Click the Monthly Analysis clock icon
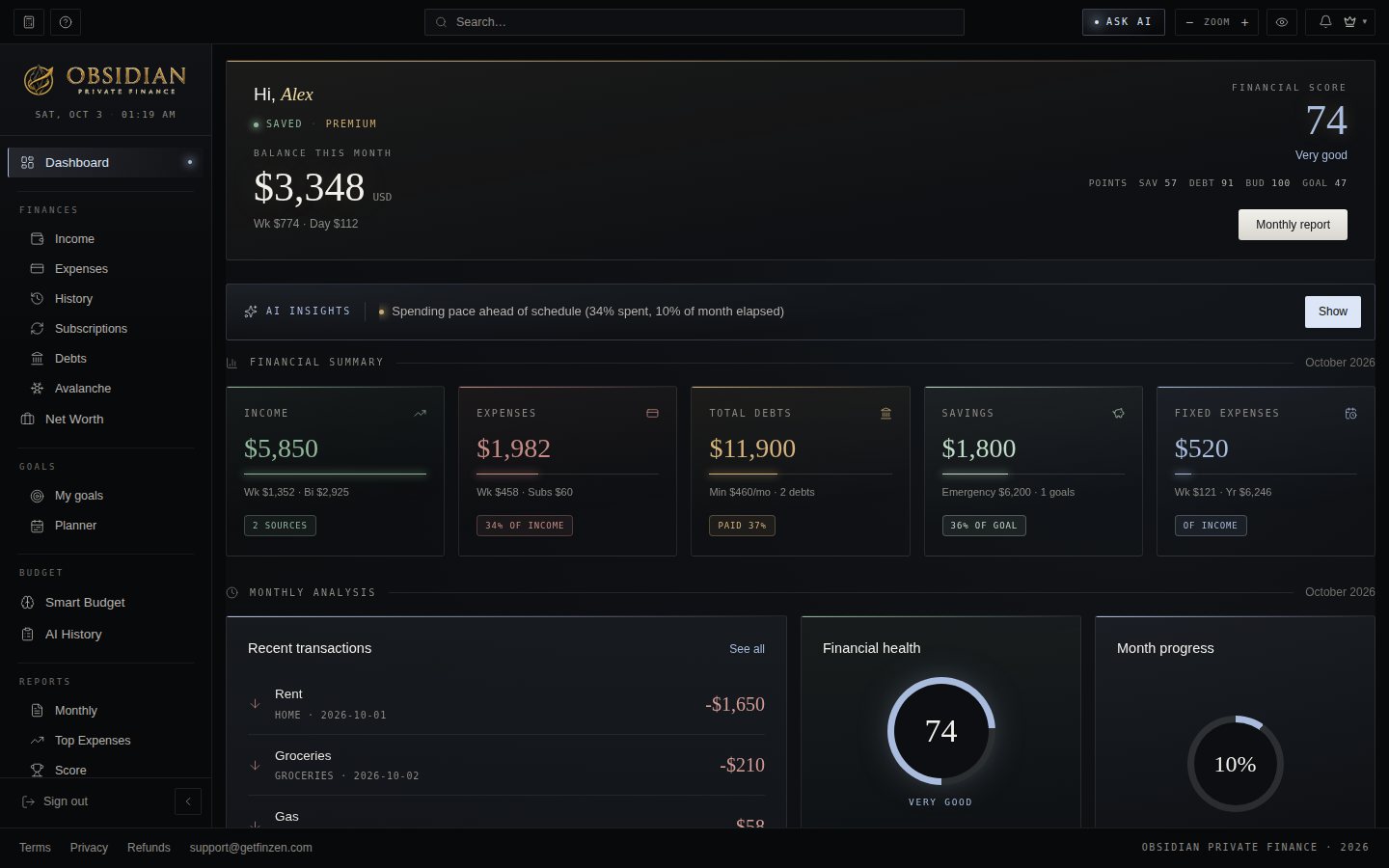This screenshot has height=868, width=1389. pyautogui.click(x=231, y=592)
